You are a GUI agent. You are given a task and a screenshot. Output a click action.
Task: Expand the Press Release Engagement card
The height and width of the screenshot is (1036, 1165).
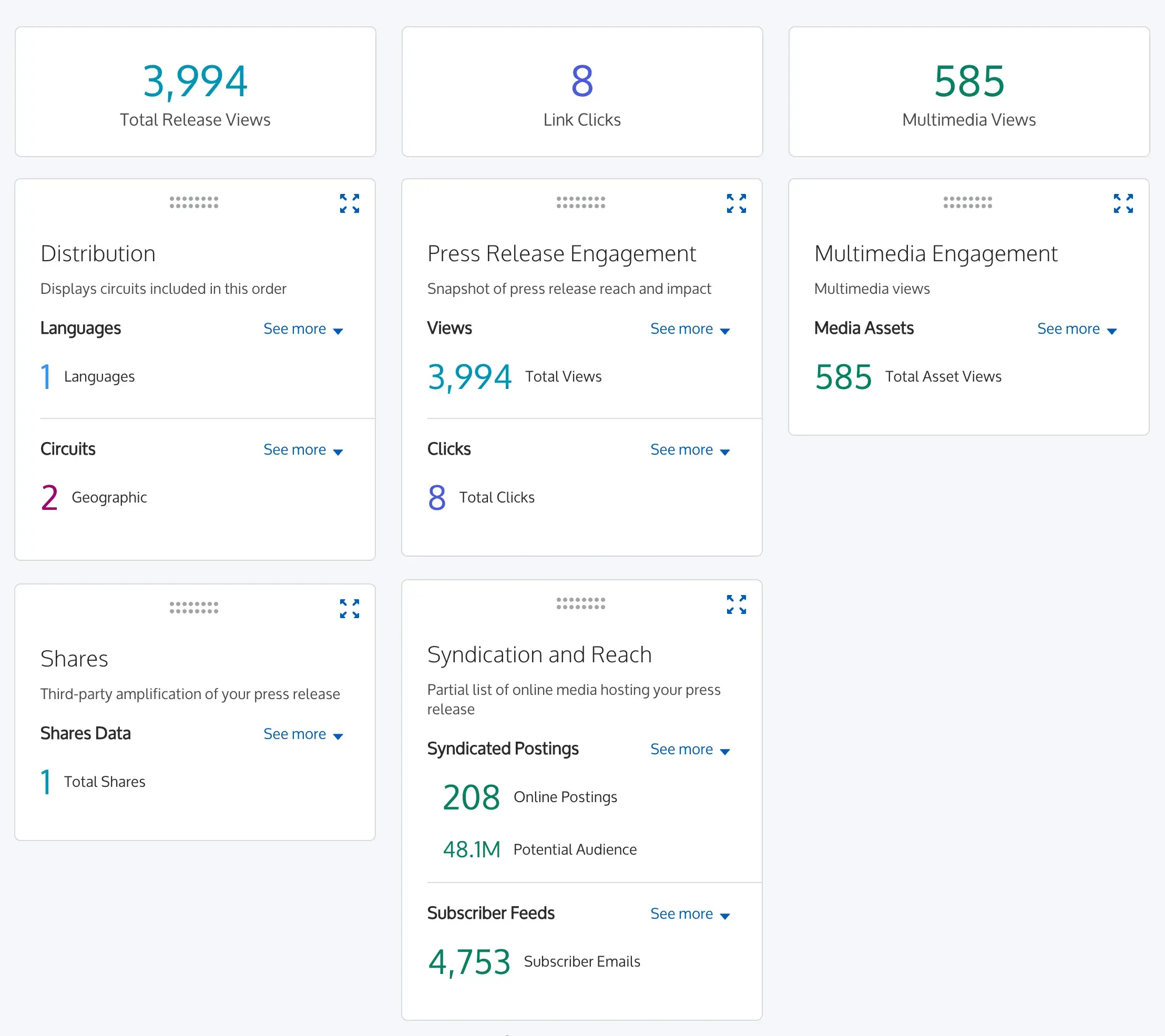tap(737, 203)
